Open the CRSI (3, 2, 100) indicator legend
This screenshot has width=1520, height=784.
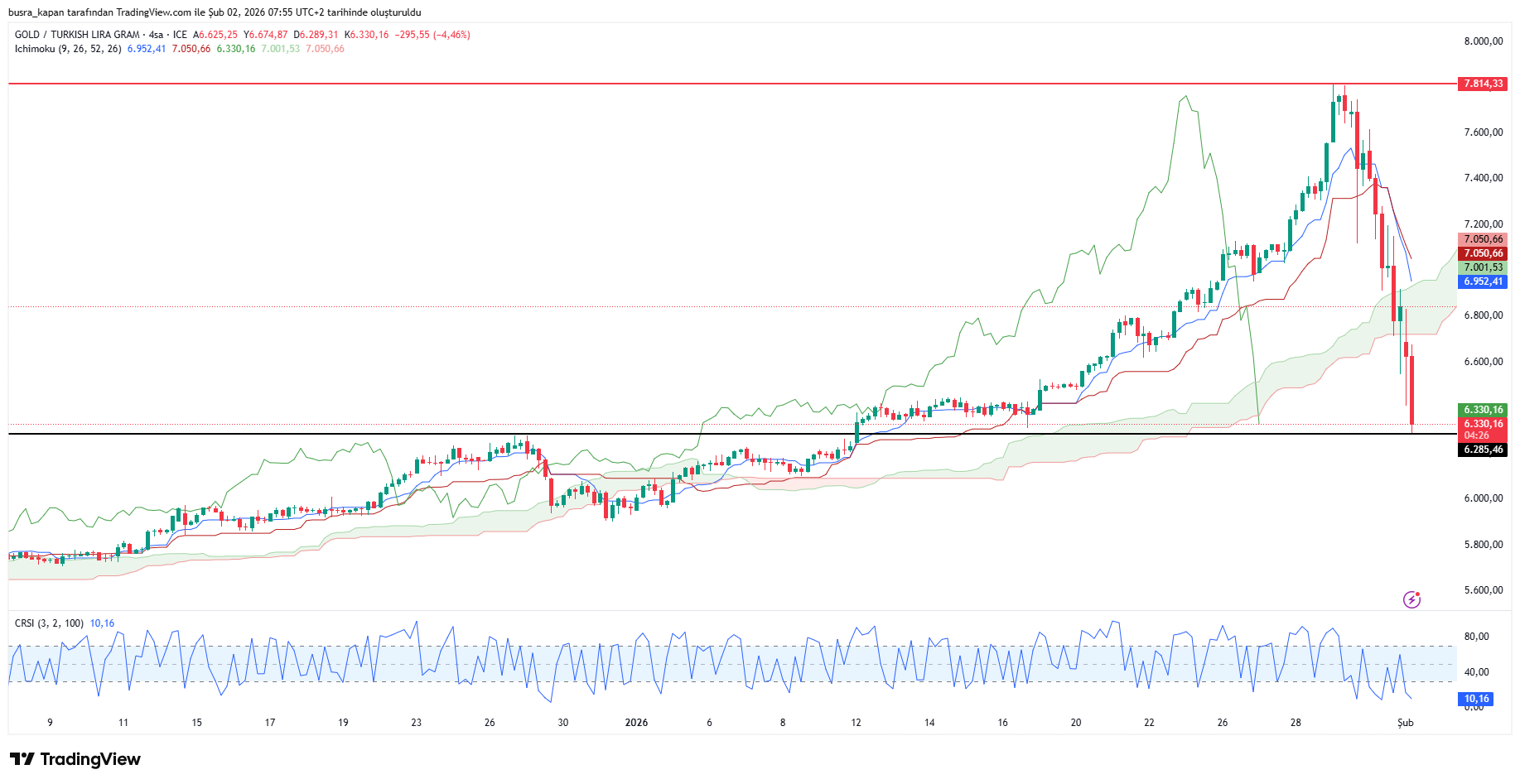coord(49,623)
